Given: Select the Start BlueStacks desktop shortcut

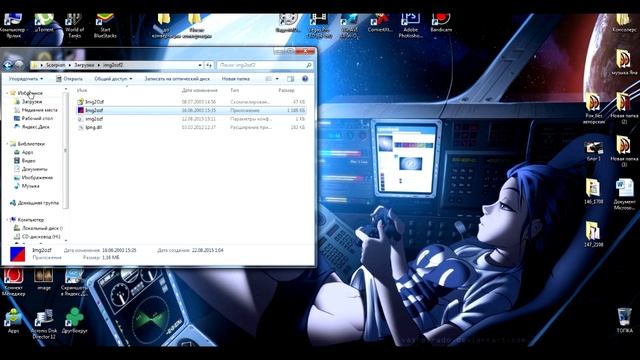Looking at the screenshot, I should (105, 25).
